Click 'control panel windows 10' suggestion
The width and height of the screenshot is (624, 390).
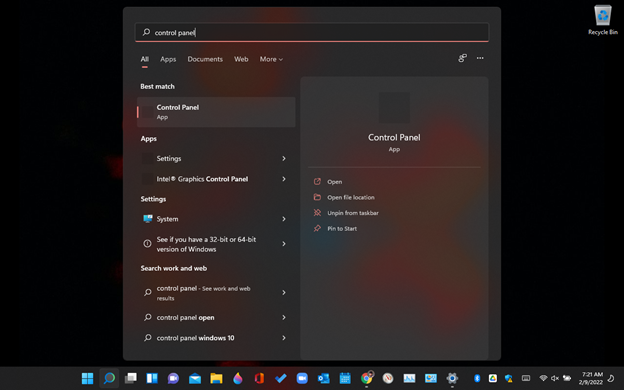pyautogui.click(x=195, y=338)
